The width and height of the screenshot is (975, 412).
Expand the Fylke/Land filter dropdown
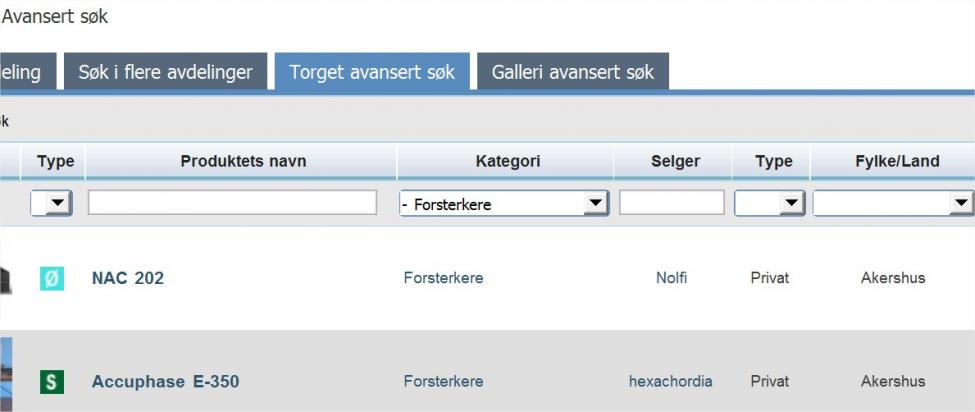pyautogui.click(x=960, y=203)
